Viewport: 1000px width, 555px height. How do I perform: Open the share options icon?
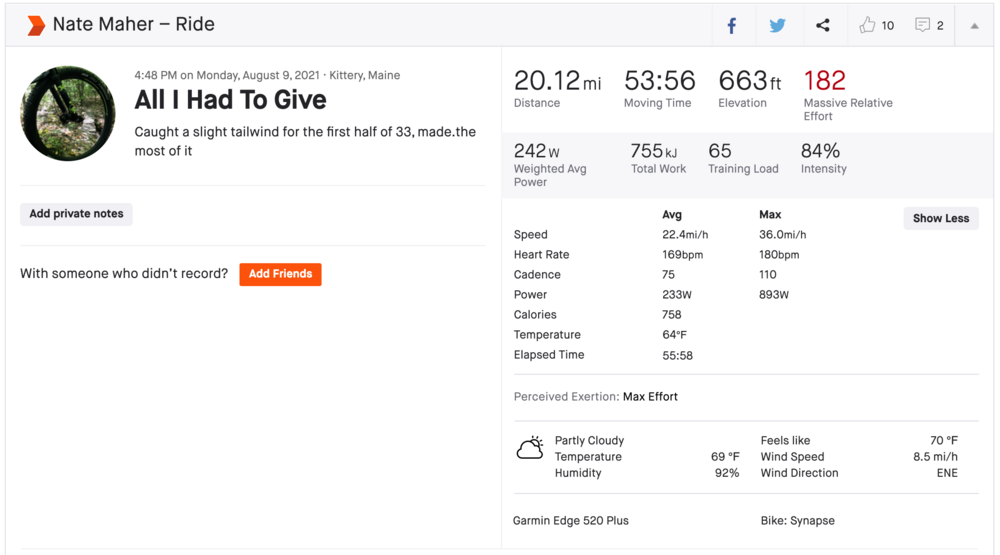pyautogui.click(x=822, y=26)
